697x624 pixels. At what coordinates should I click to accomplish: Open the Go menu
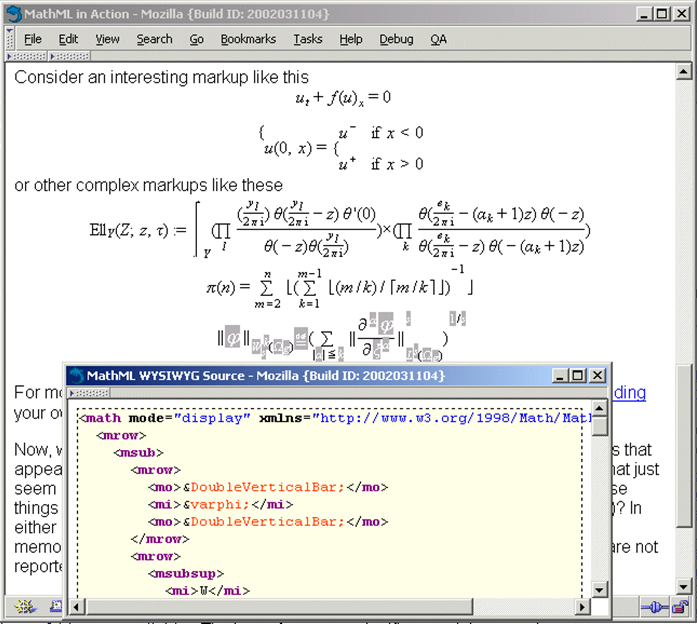196,39
